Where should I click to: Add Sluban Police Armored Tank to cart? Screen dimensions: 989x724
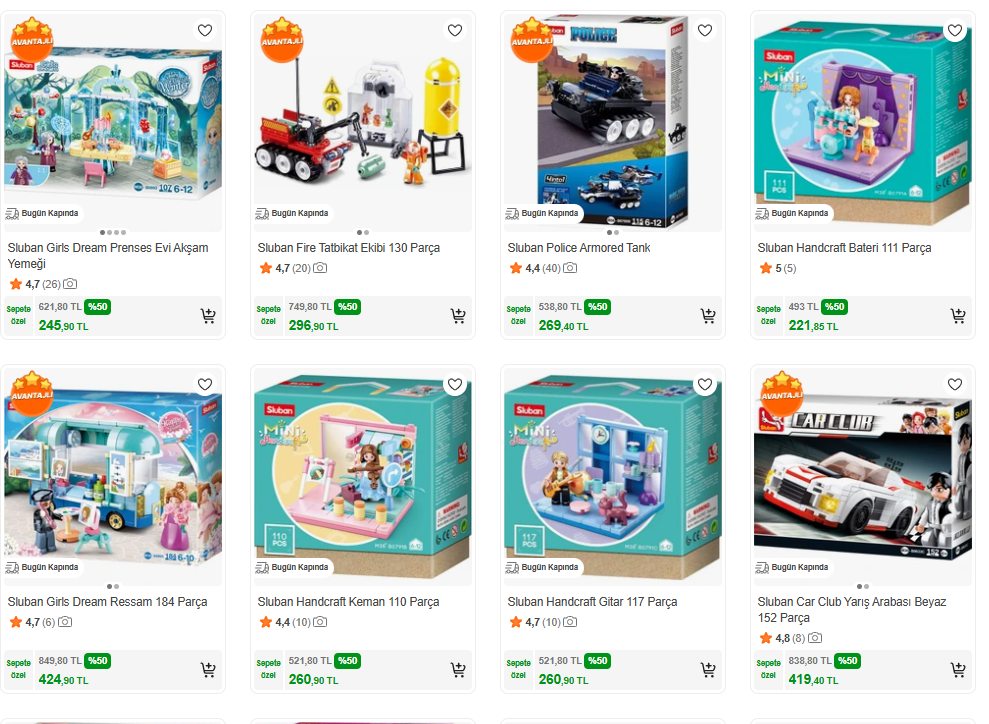pyautogui.click(x=708, y=316)
